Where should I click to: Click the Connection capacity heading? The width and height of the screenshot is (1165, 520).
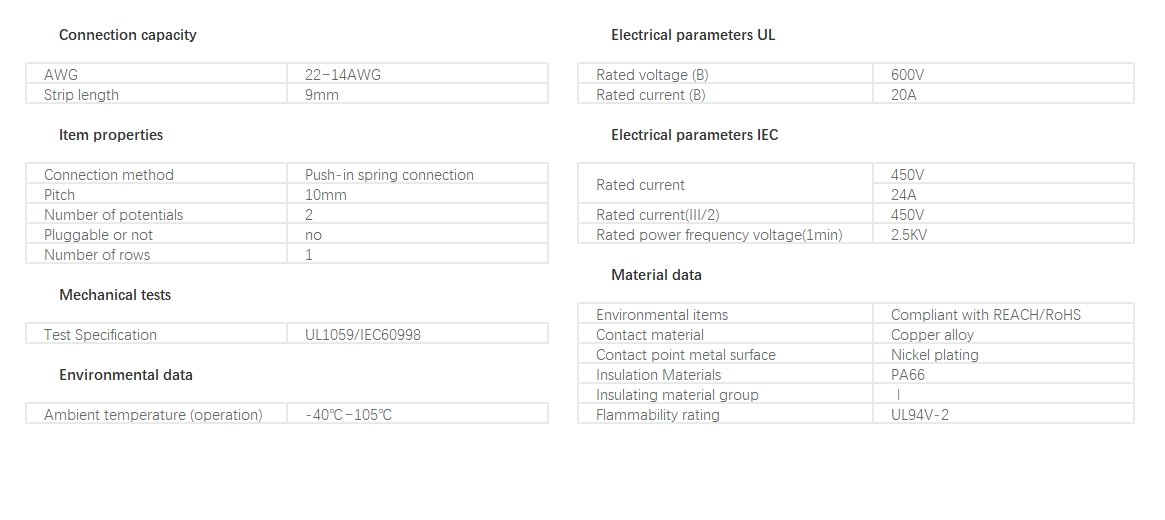click(x=128, y=35)
